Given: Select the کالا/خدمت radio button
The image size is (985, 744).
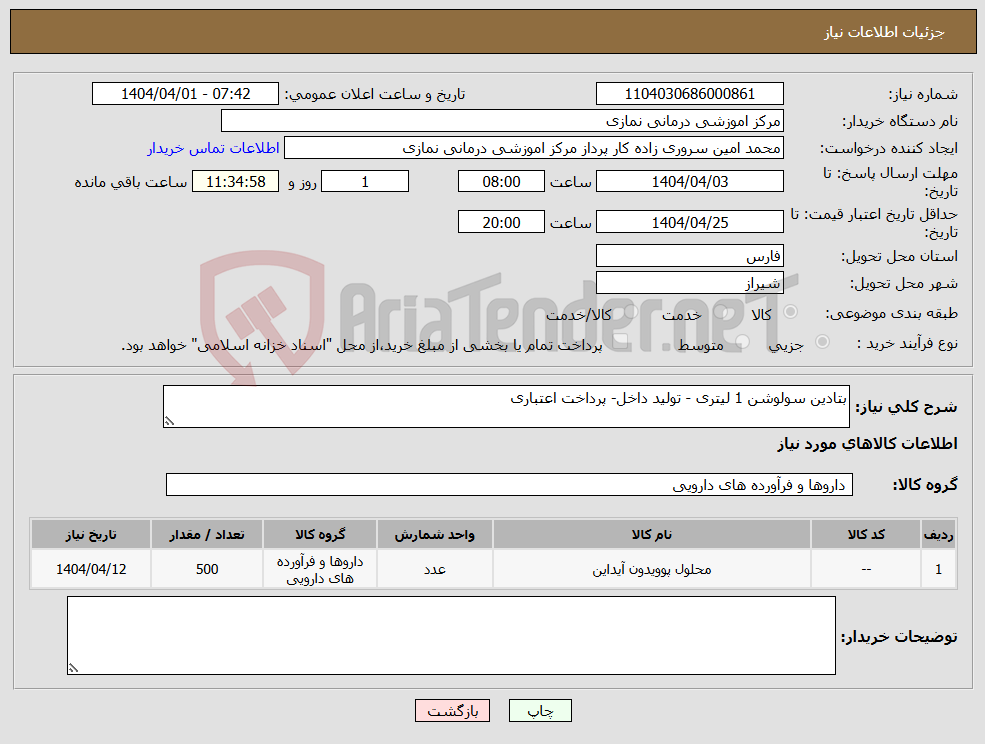Looking at the screenshot, I should [x=631, y=312].
